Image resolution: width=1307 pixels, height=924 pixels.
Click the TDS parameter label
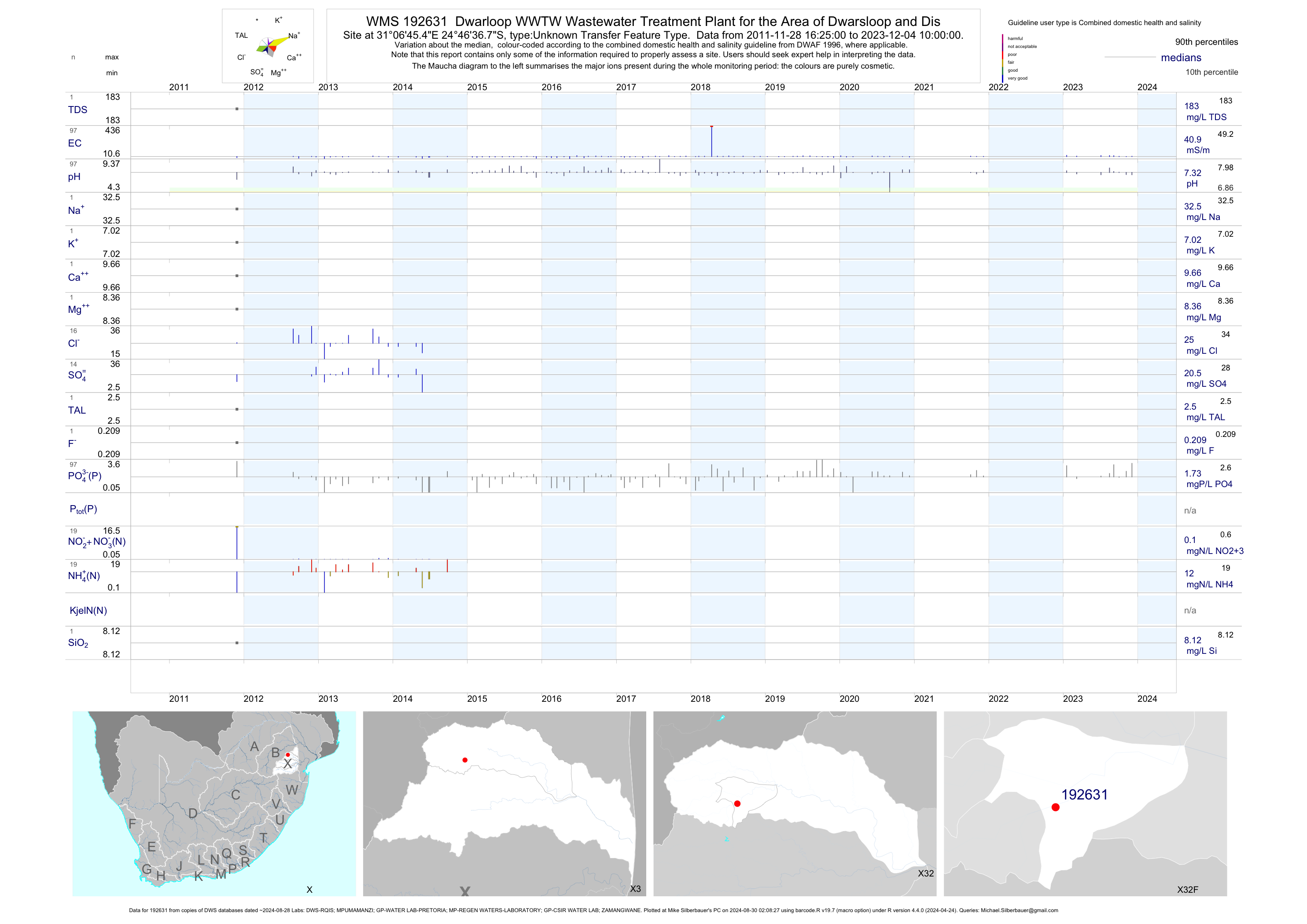pyautogui.click(x=77, y=110)
